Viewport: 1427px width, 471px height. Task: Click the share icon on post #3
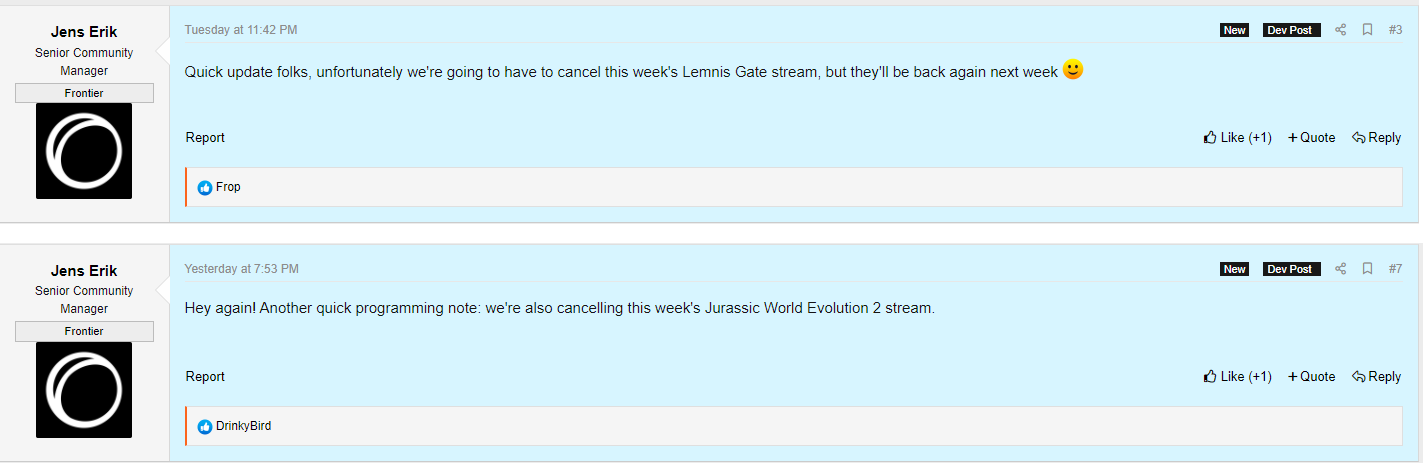(1341, 30)
